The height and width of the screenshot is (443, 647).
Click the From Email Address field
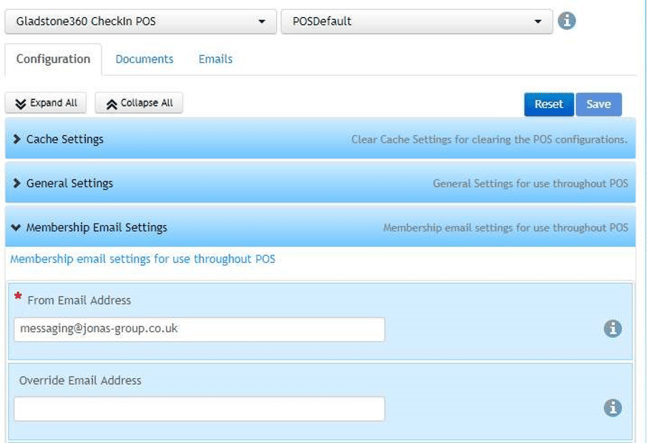199,329
